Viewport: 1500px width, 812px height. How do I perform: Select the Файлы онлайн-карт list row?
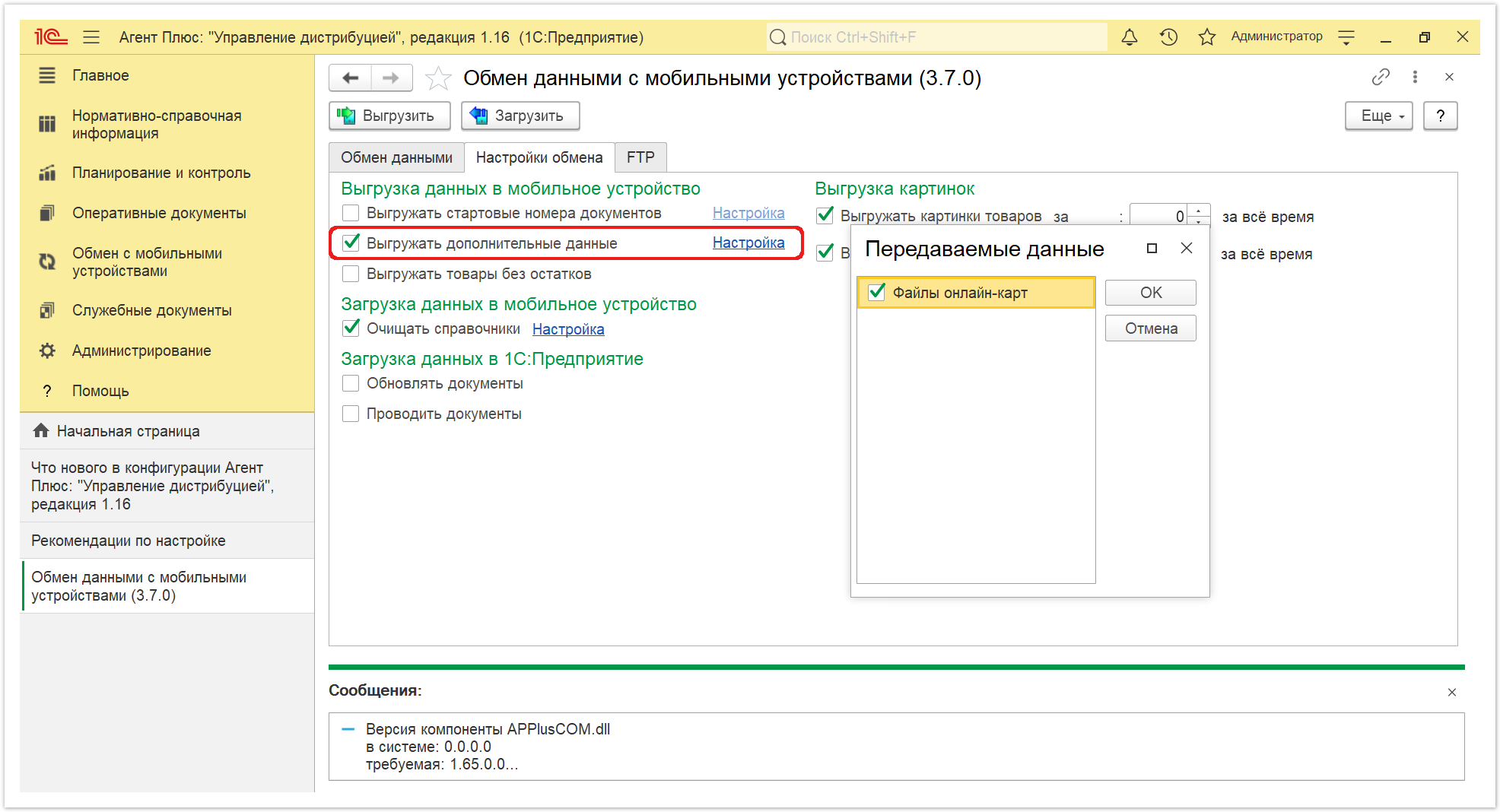pyautogui.click(x=976, y=292)
